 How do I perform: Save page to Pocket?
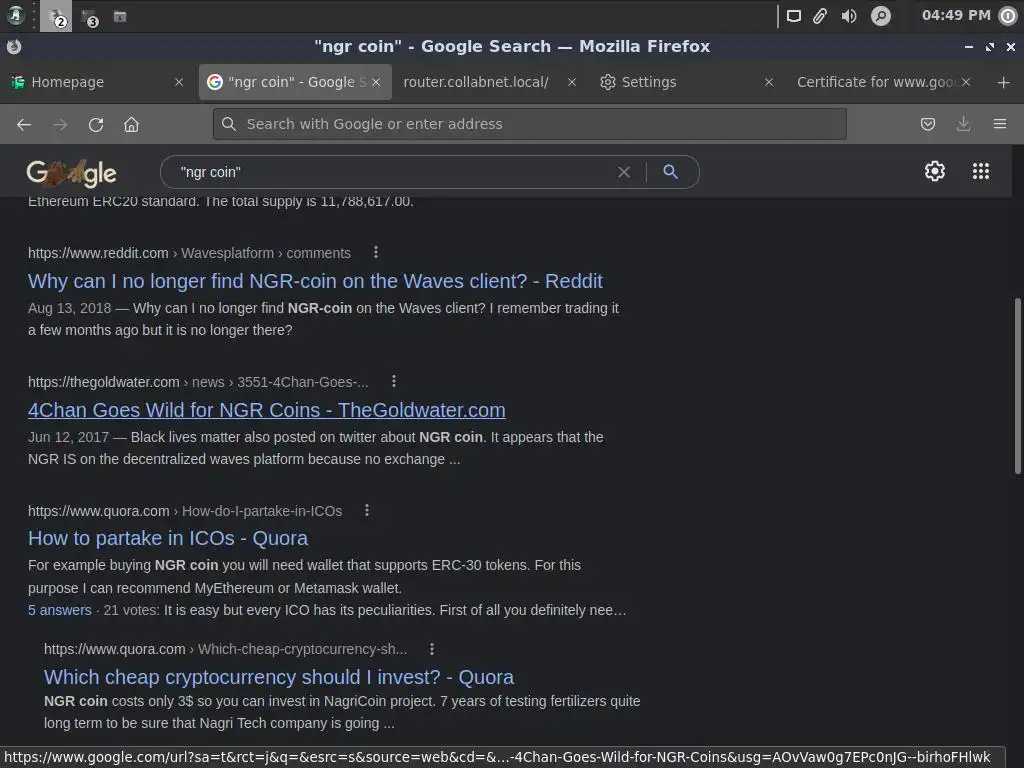tap(927, 124)
